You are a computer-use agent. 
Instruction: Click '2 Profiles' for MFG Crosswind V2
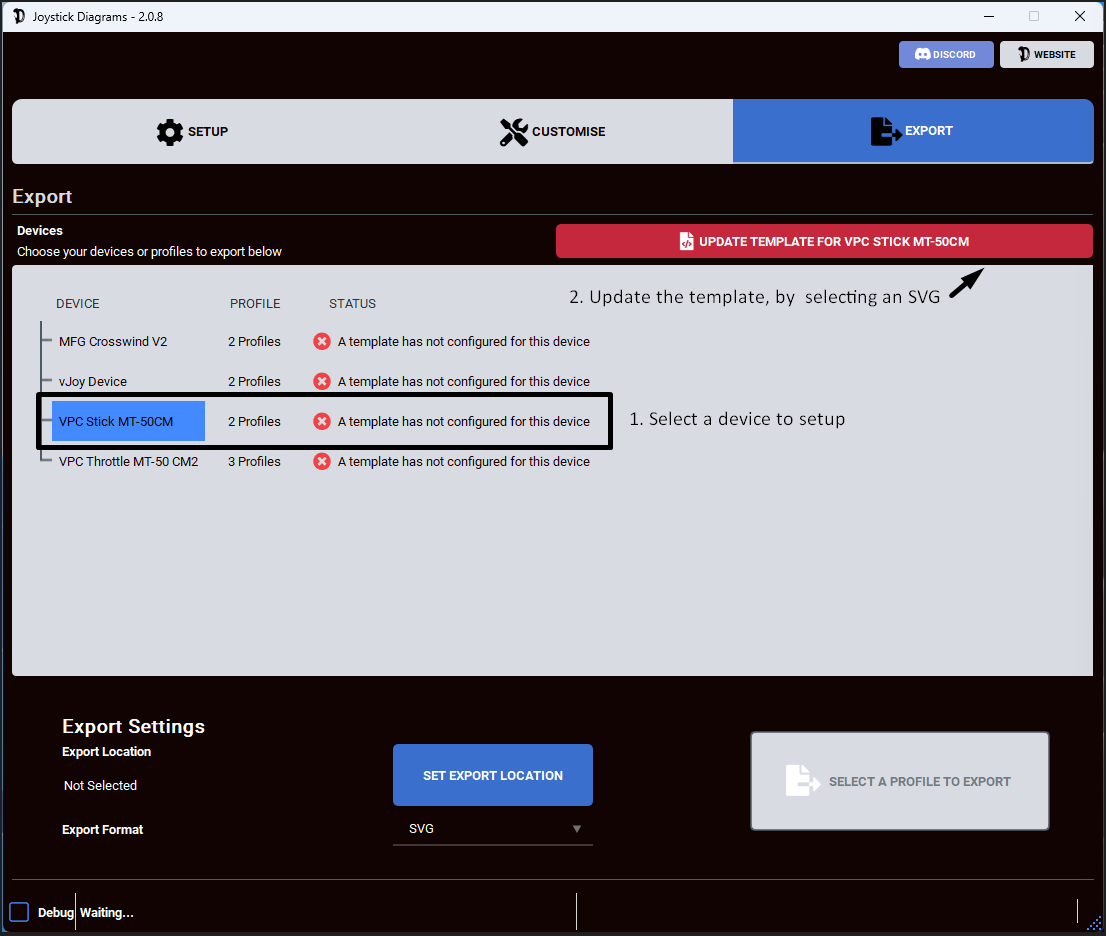tap(254, 341)
